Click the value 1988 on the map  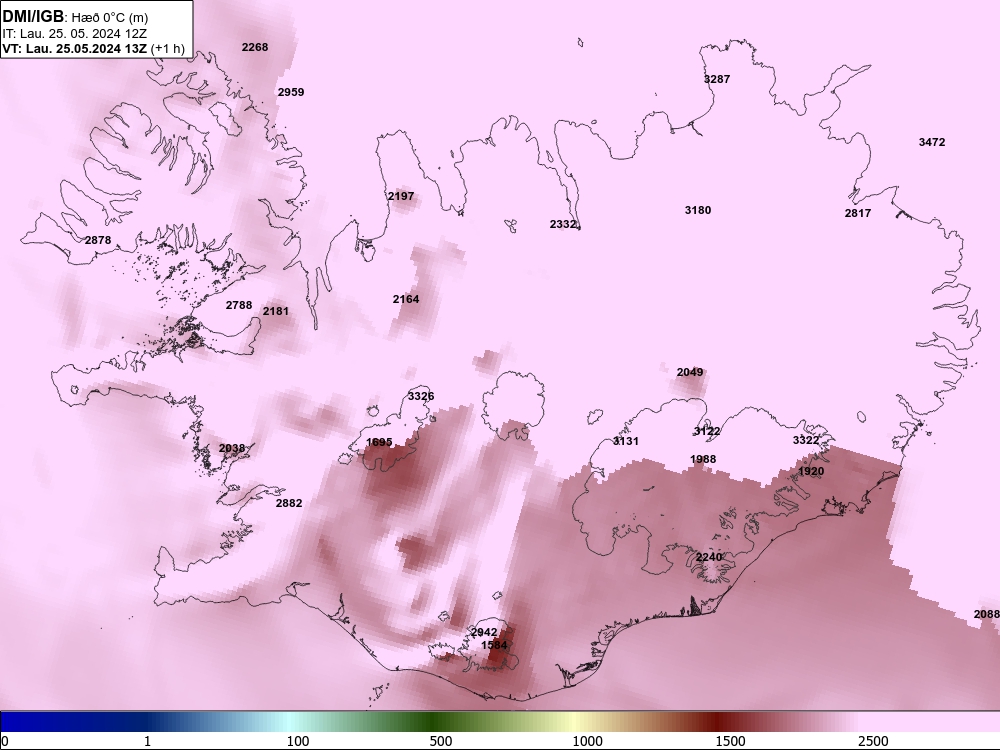pyautogui.click(x=703, y=459)
